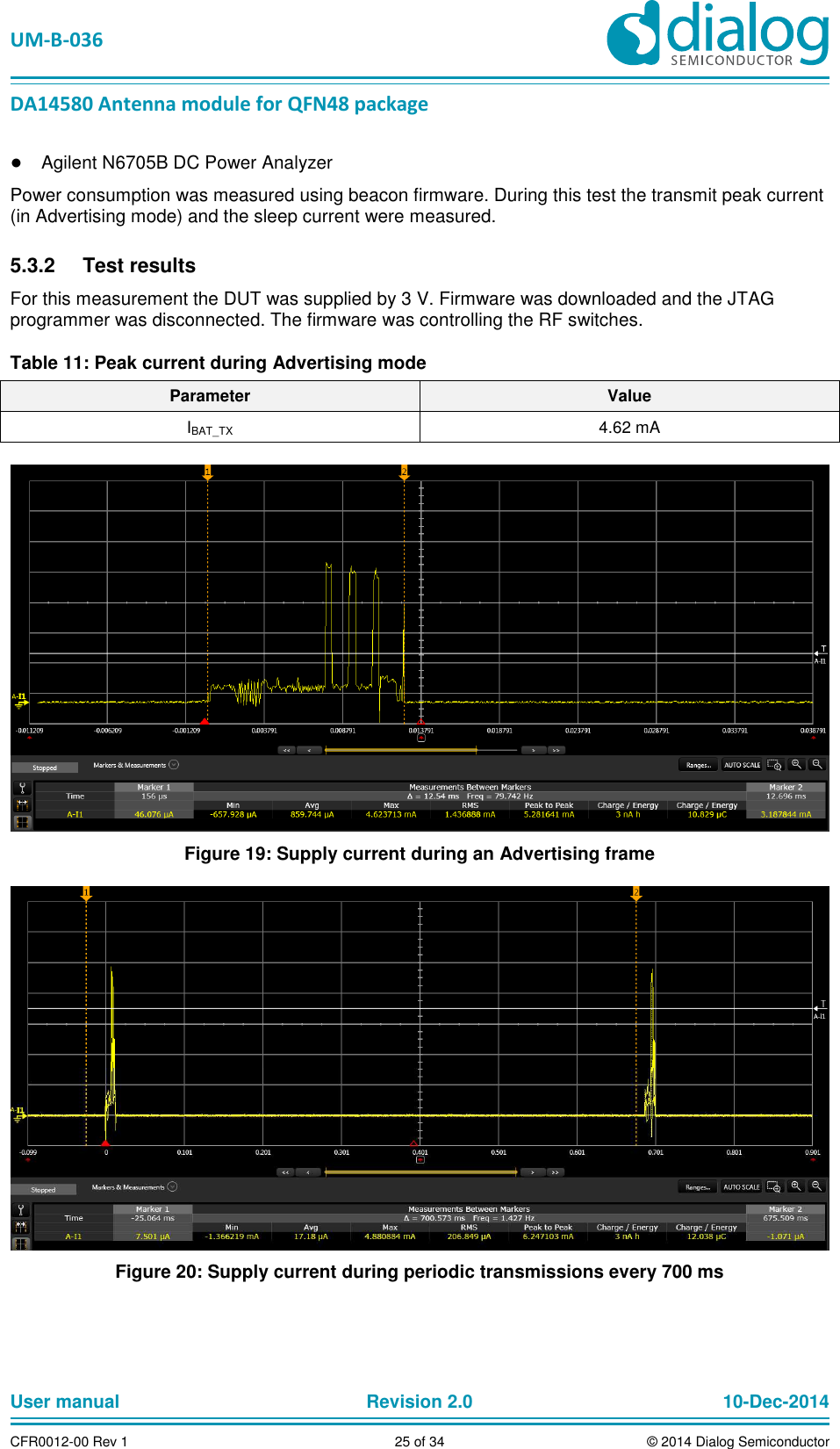Click the fork-shaped trigger icon in Figure 19
The image size is (840, 1449).
pos(22,788)
